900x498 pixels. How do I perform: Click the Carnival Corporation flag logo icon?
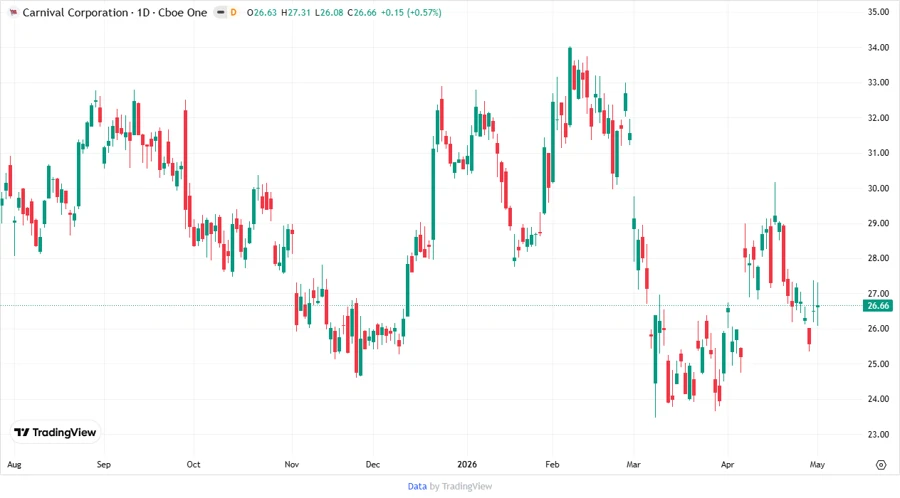13,13
